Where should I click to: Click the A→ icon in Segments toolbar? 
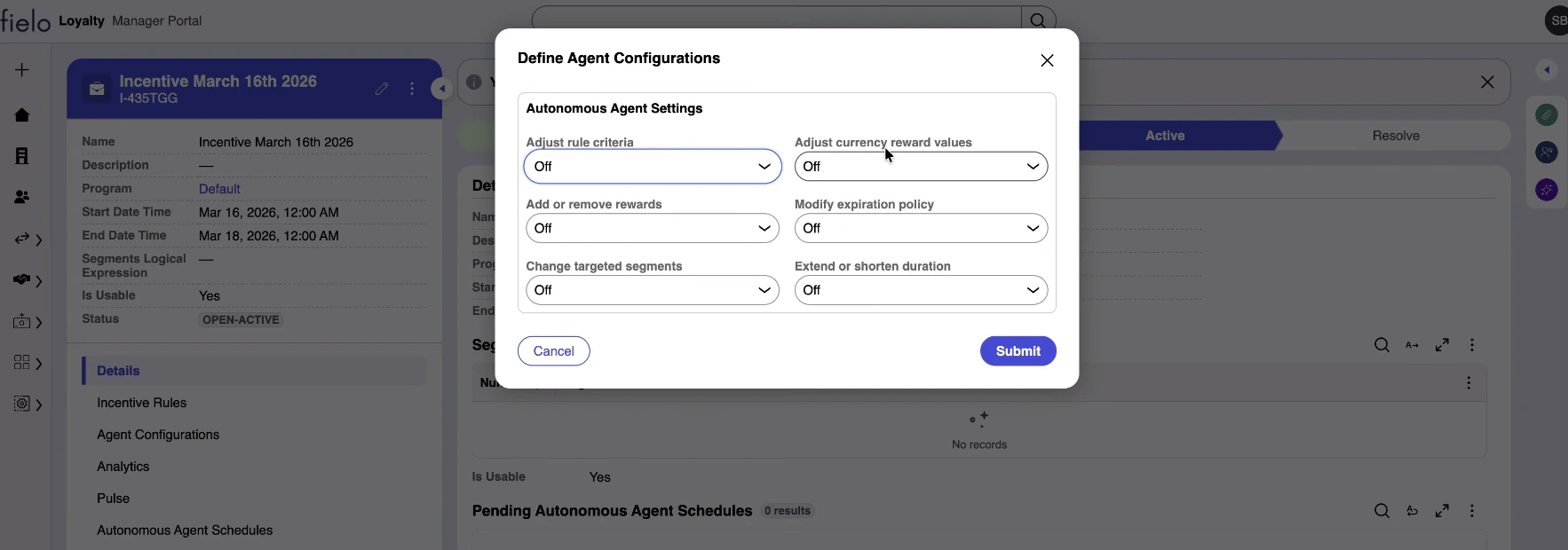tap(1412, 345)
